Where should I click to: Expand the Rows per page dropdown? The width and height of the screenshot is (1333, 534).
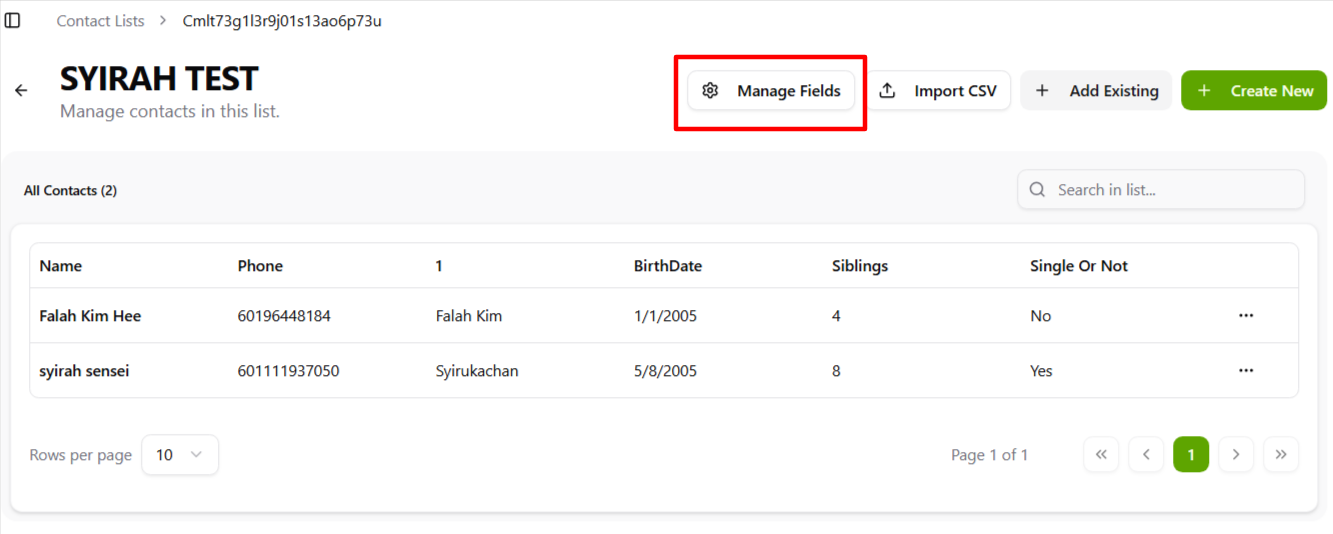click(180, 455)
